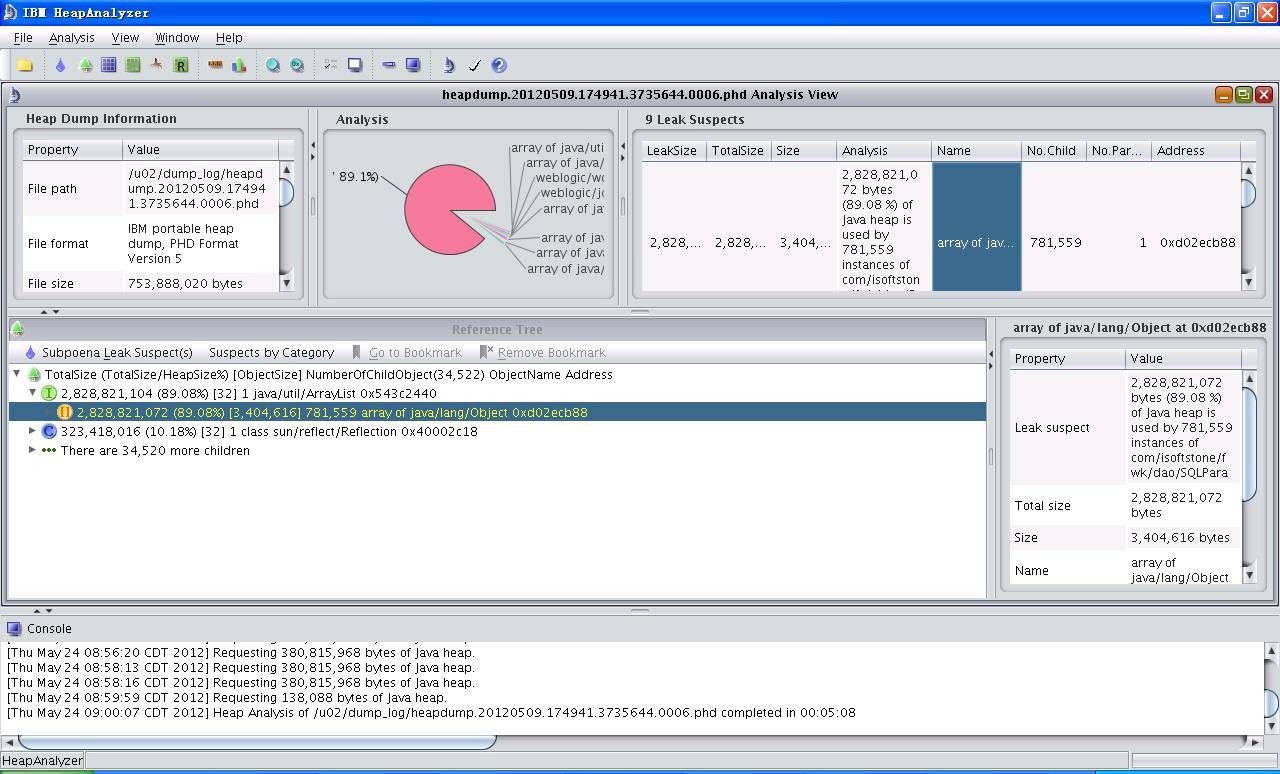Click the magnifier icon labeled 0x
Image resolution: width=1280 pixels, height=774 pixels.
297,65
